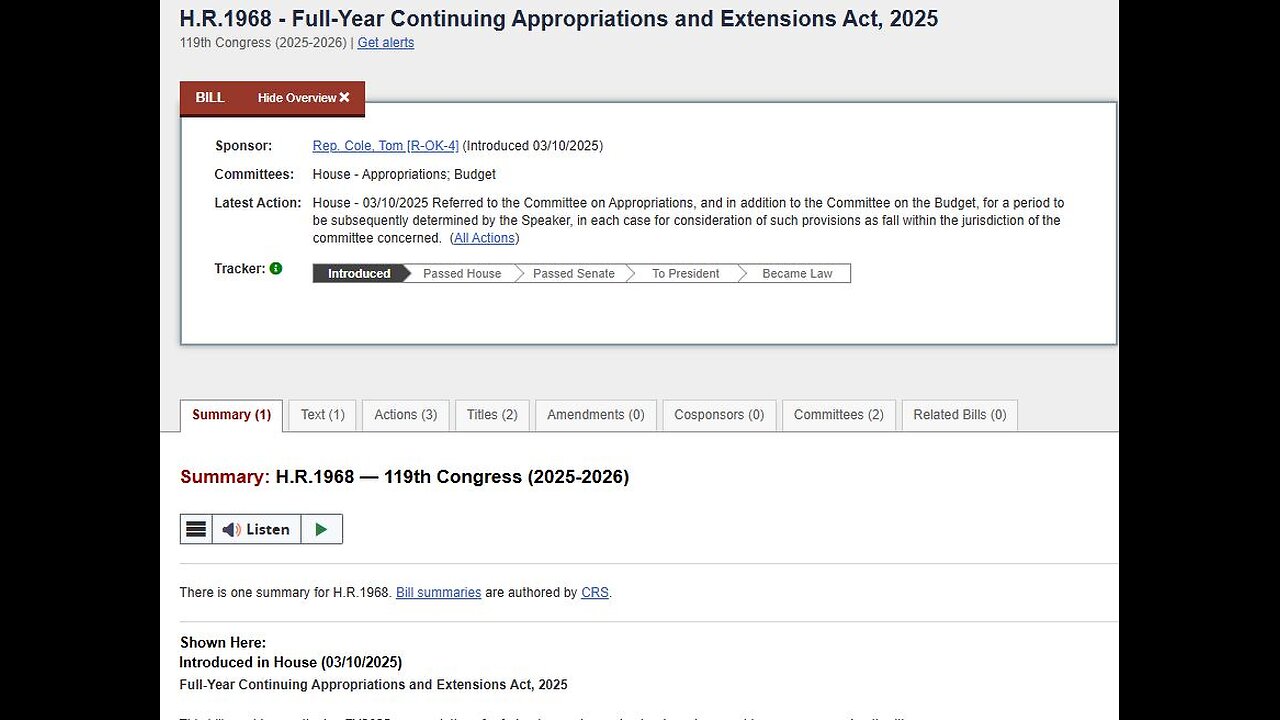
Task: Open the Related Bills (0) tab
Action: coord(959,415)
